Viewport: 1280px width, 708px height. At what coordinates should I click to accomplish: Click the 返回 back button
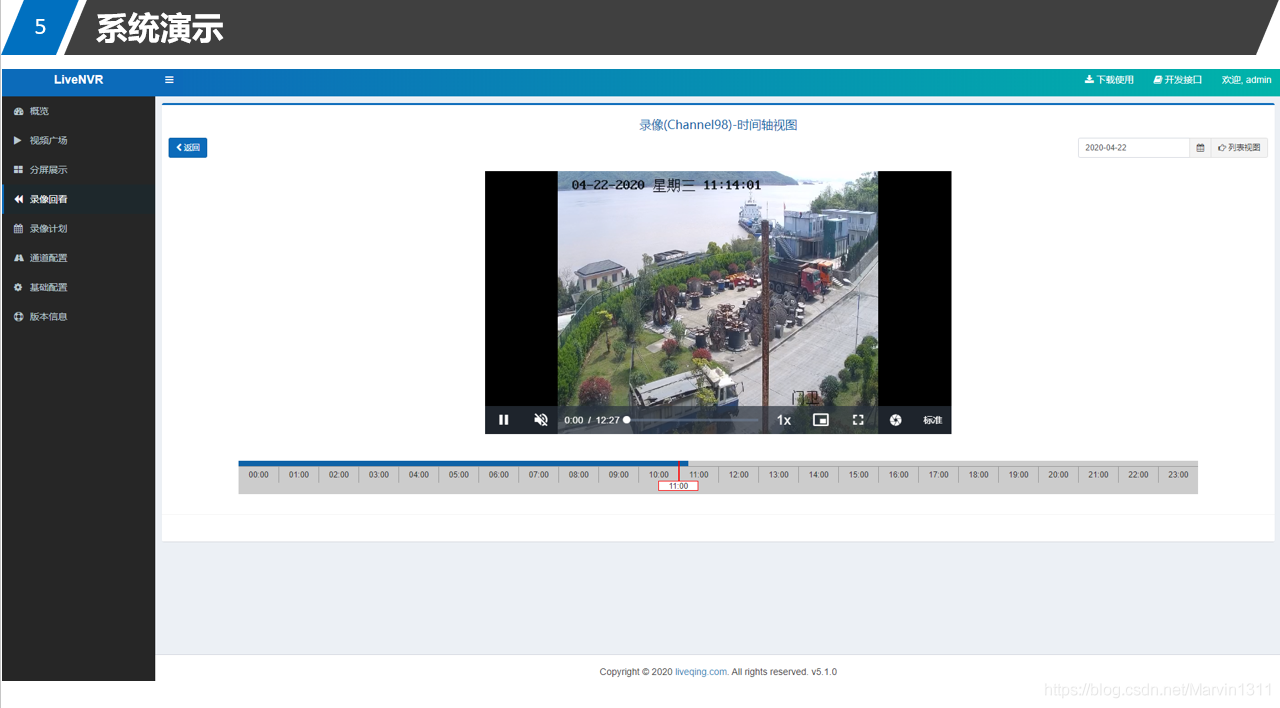click(x=188, y=148)
